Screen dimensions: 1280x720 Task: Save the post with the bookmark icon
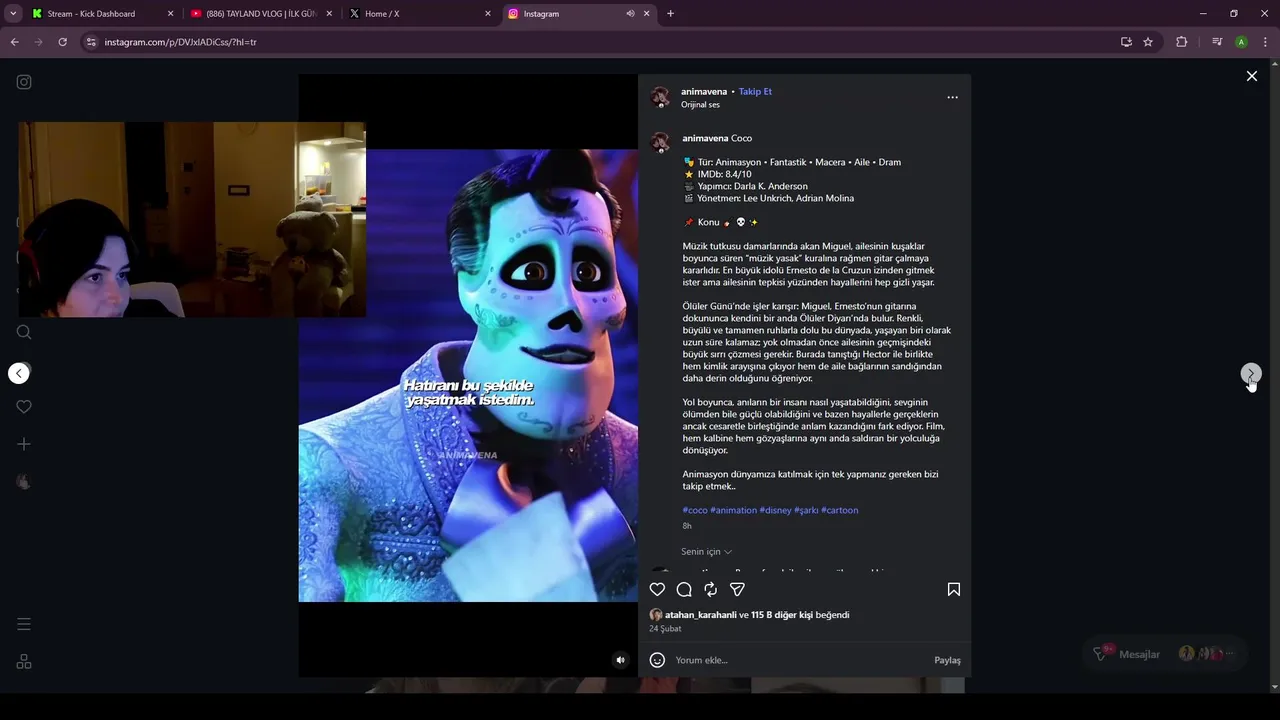[x=954, y=590]
